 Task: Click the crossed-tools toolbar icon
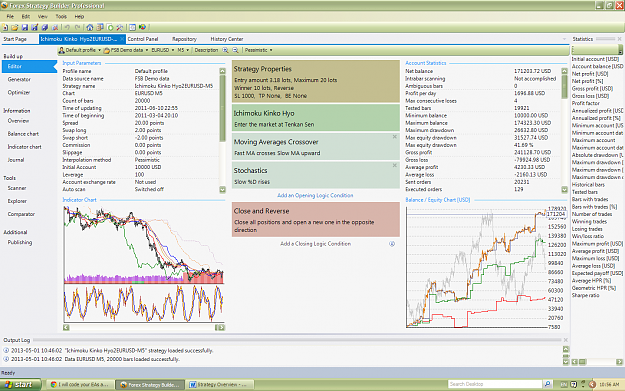120,28
